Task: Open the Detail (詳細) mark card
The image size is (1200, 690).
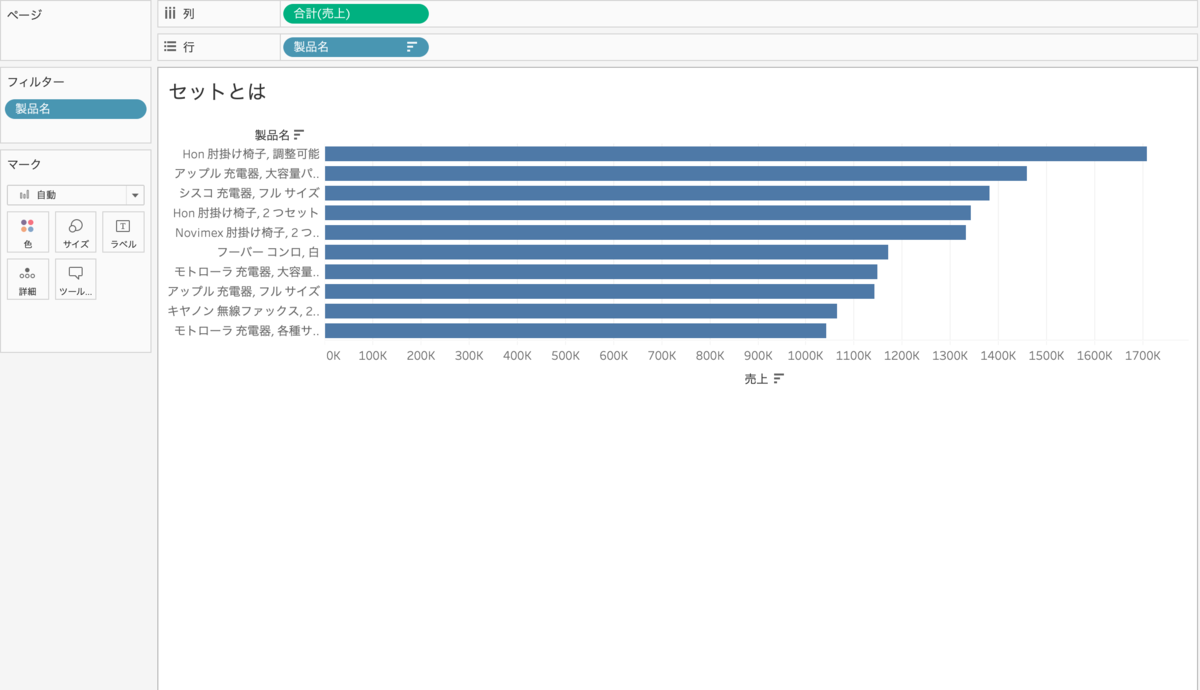Action: pyautogui.click(x=28, y=279)
